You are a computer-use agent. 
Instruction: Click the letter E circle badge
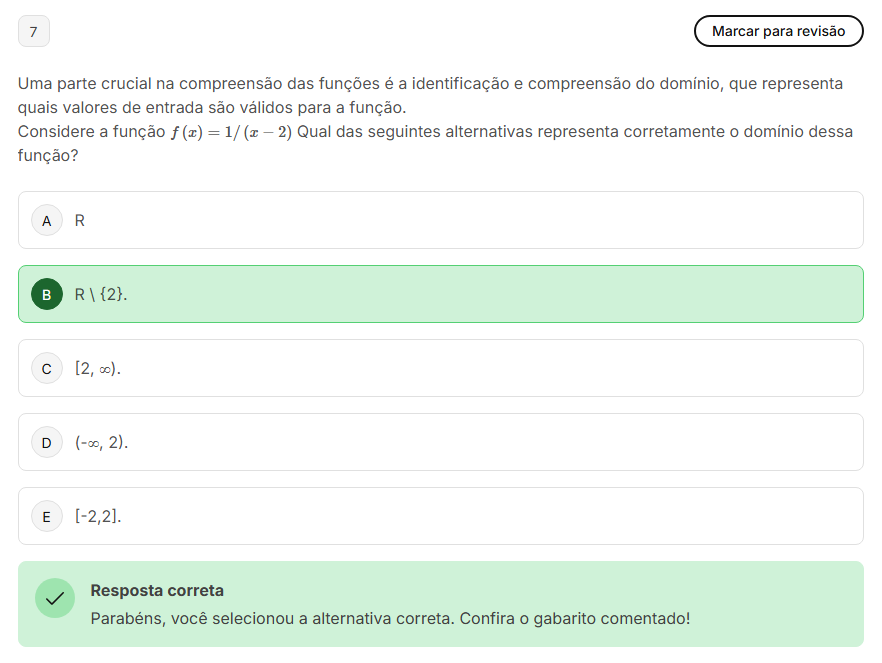47,517
